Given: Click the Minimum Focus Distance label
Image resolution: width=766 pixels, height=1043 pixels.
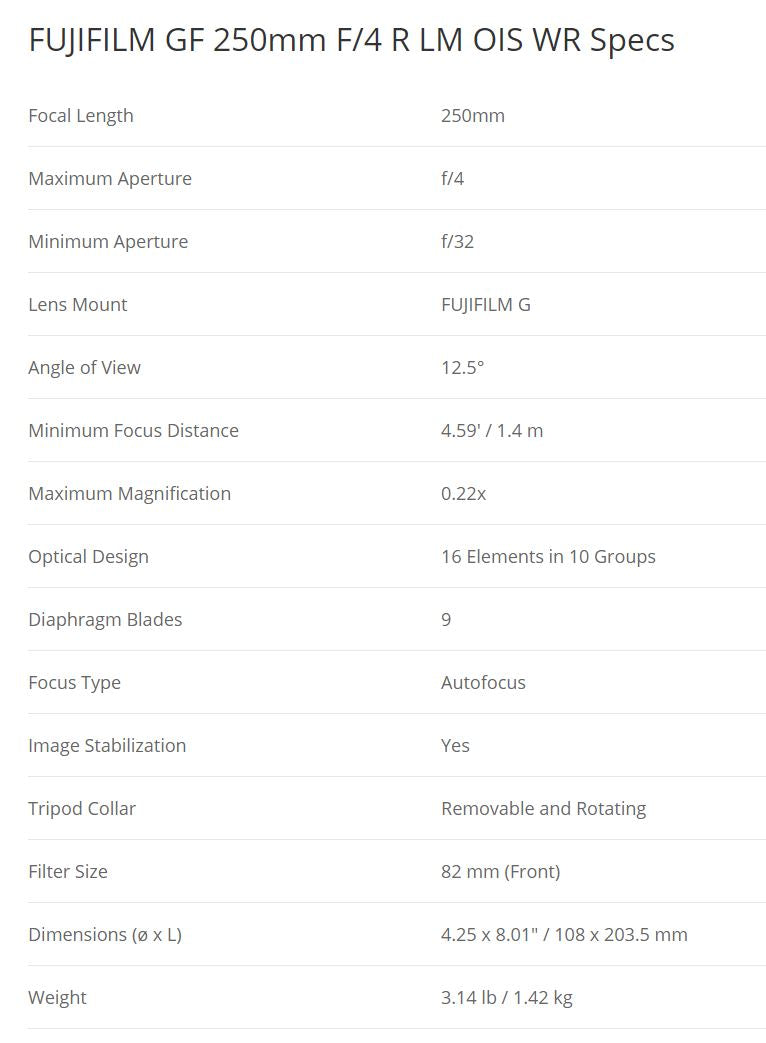Looking at the screenshot, I should (134, 431).
